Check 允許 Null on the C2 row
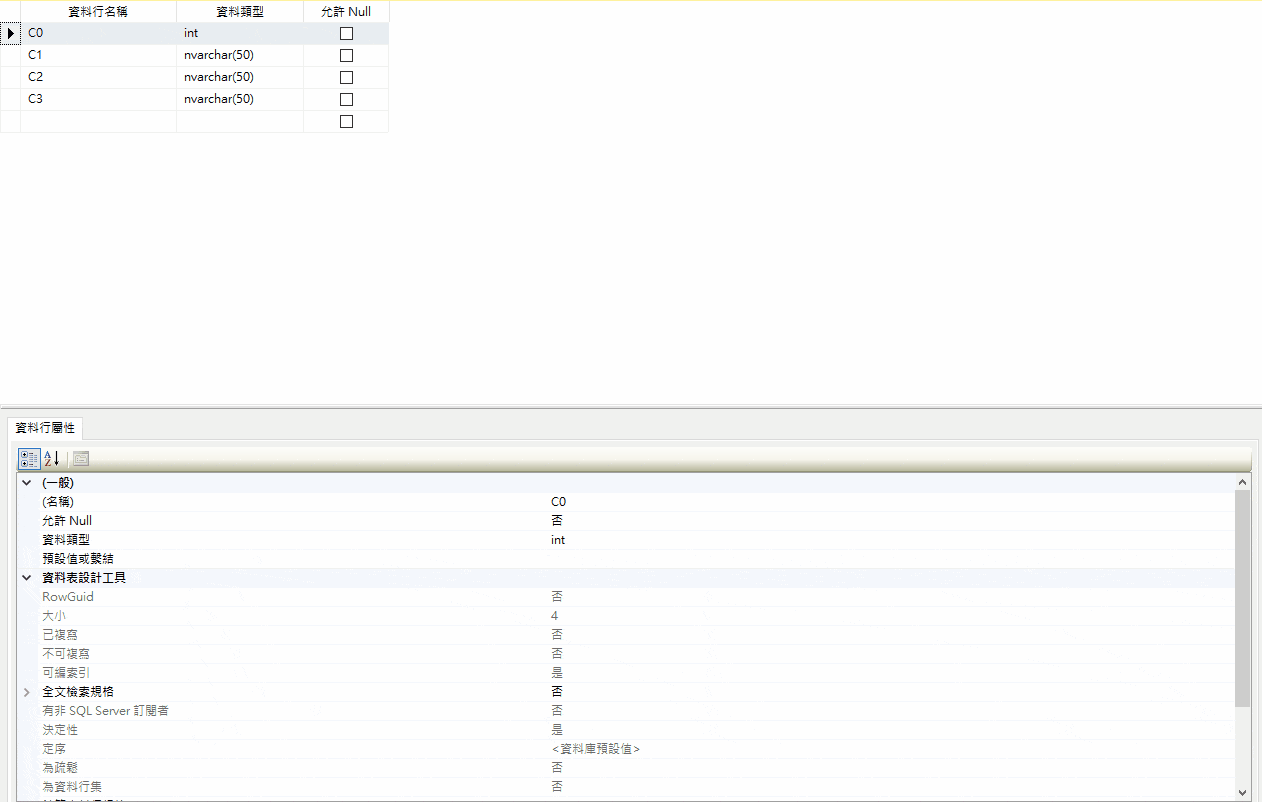This screenshot has height=802, width=1262. click(x=346, y=77)
